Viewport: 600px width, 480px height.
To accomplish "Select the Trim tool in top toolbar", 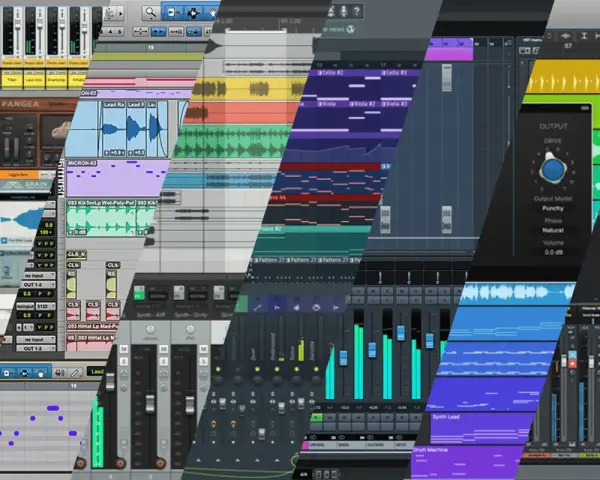I will point(172,13).
